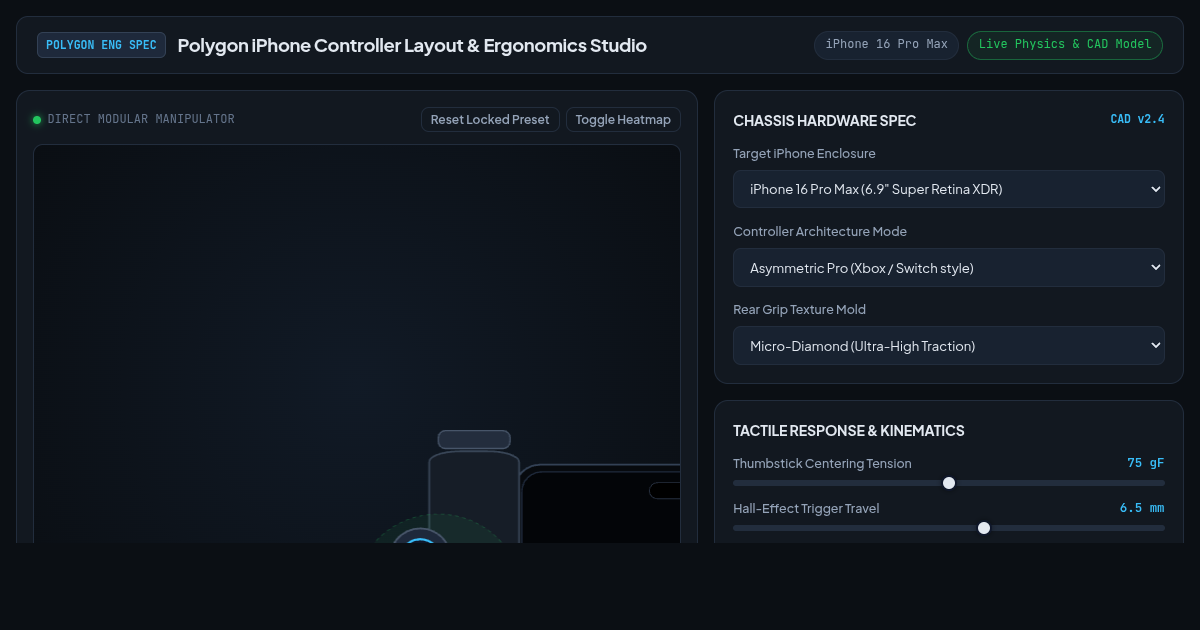Click the POLYGON ENG SPEC tag
This screenshot has width=1200, height=630.
[x=101, y=45]
